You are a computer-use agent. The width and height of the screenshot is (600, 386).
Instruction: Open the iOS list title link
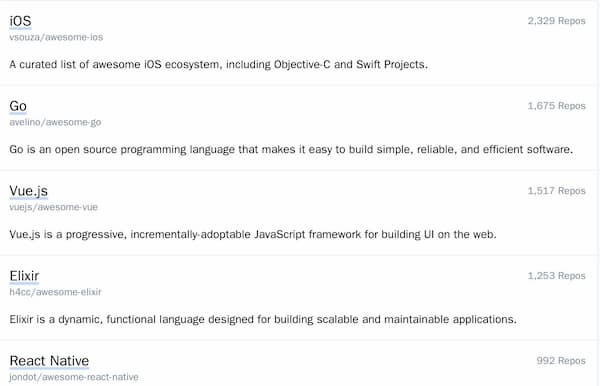20,21
